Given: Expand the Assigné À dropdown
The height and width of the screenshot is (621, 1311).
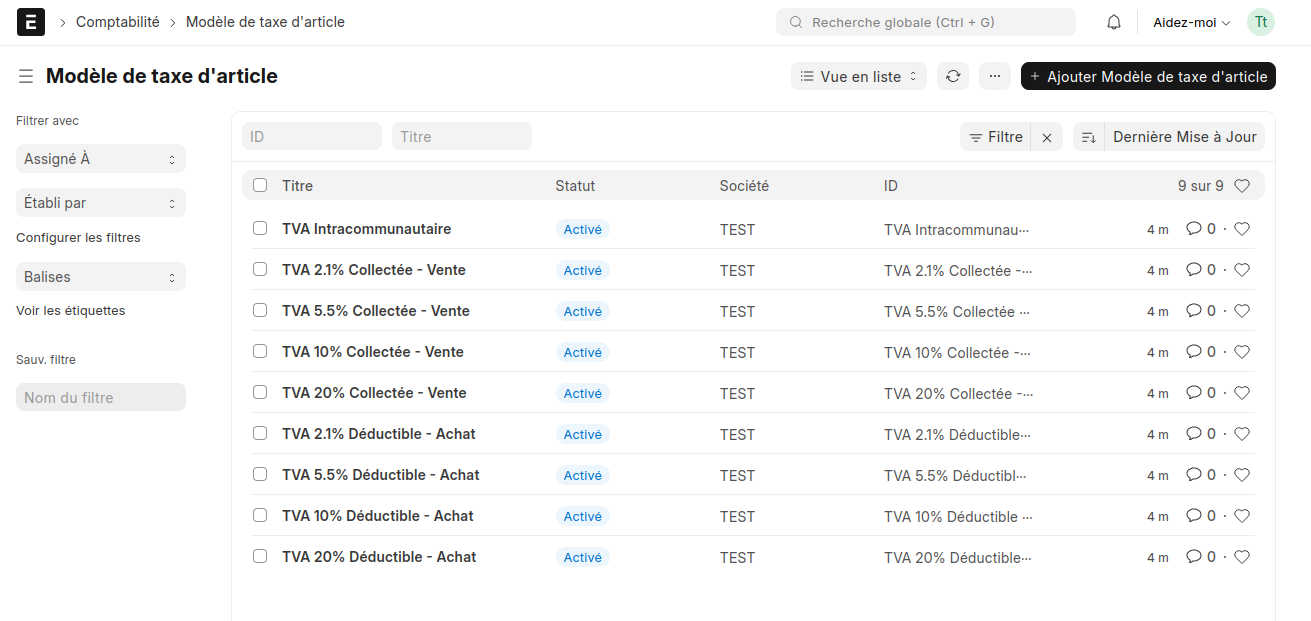Looking at the screenshot, I should point(101,159).
